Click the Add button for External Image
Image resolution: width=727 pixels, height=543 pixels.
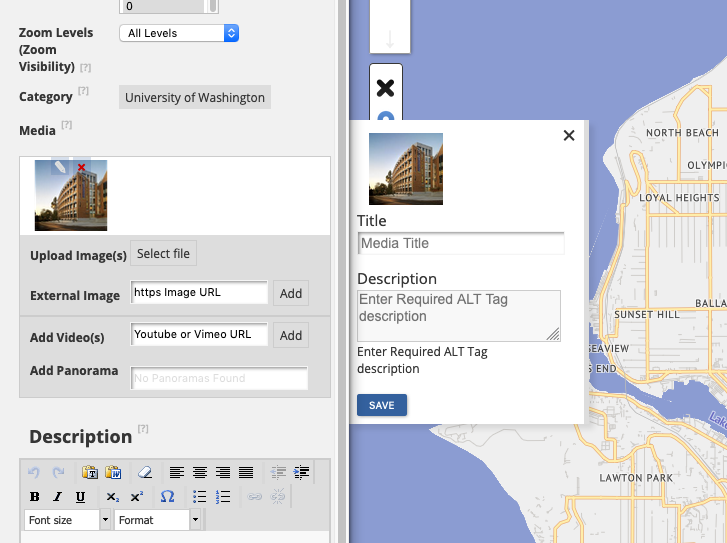291,293
